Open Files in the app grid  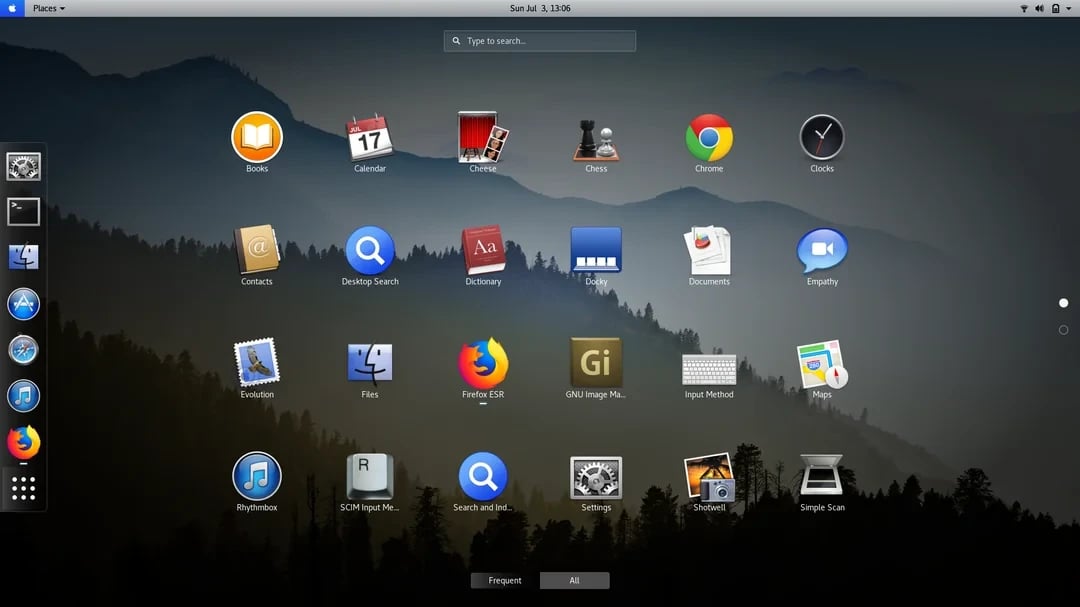click(370, 363)
